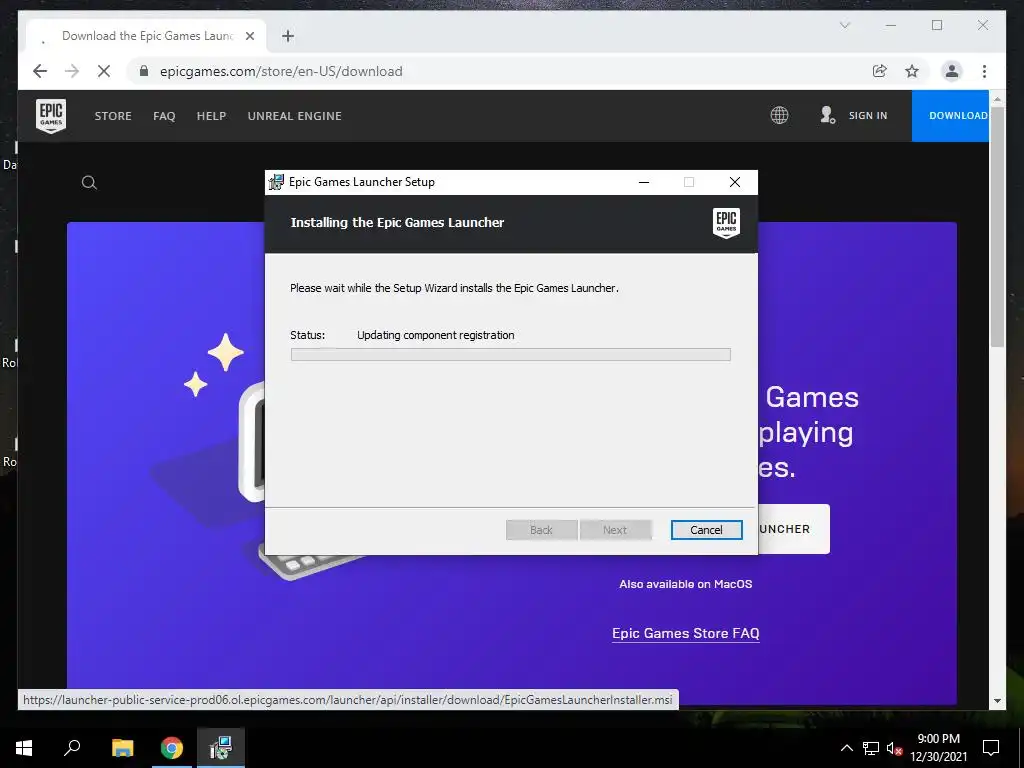Minimize the Epic Games Launcher Setup window

pos(644,182)
